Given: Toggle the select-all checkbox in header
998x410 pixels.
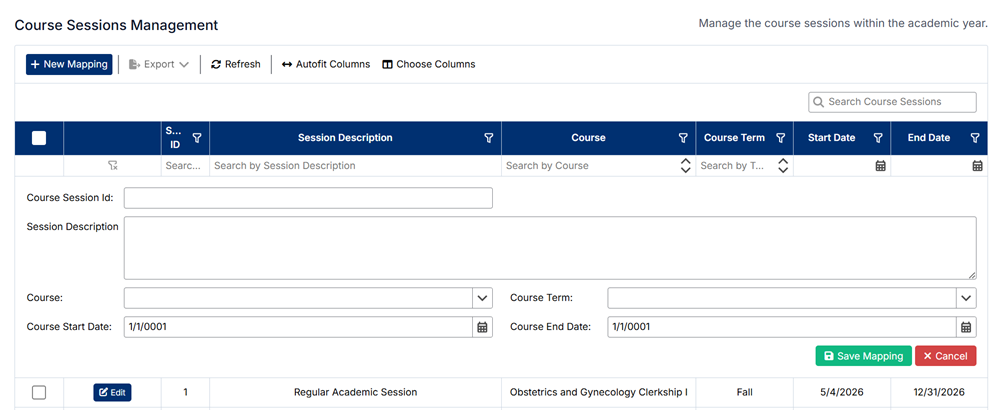Looking at the screenshot, I should (39, 138).
